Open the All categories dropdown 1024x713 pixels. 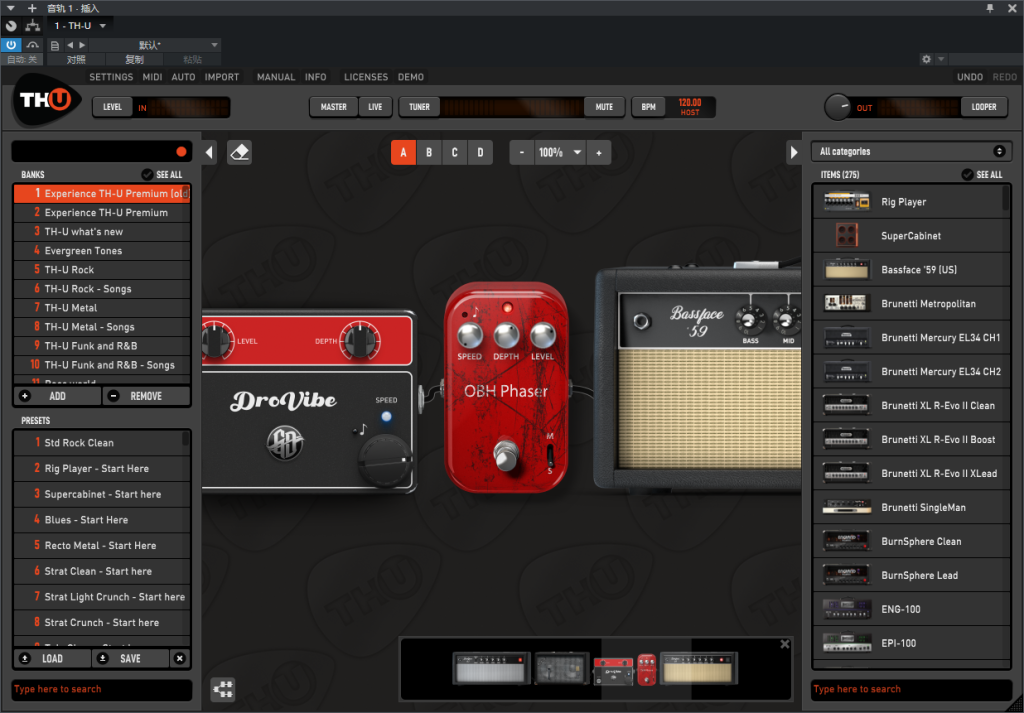[911, 151]
